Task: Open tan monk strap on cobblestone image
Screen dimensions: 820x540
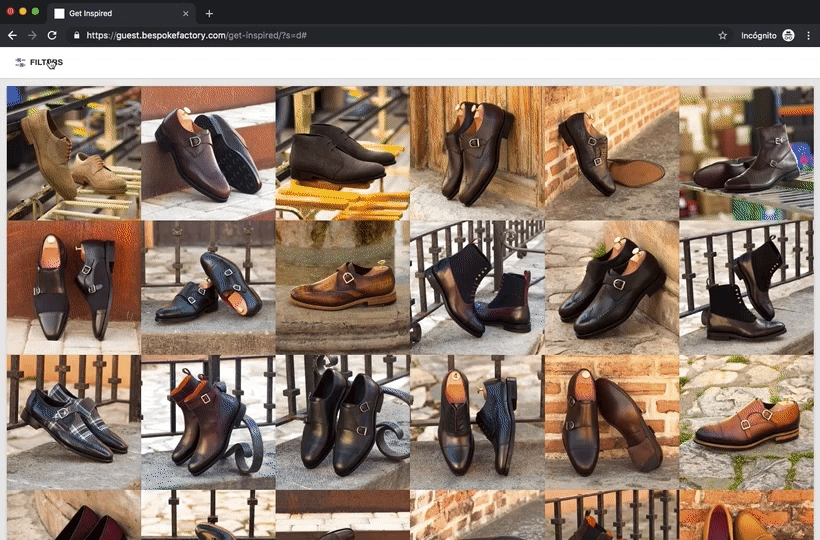Action: tap(746, 421)
